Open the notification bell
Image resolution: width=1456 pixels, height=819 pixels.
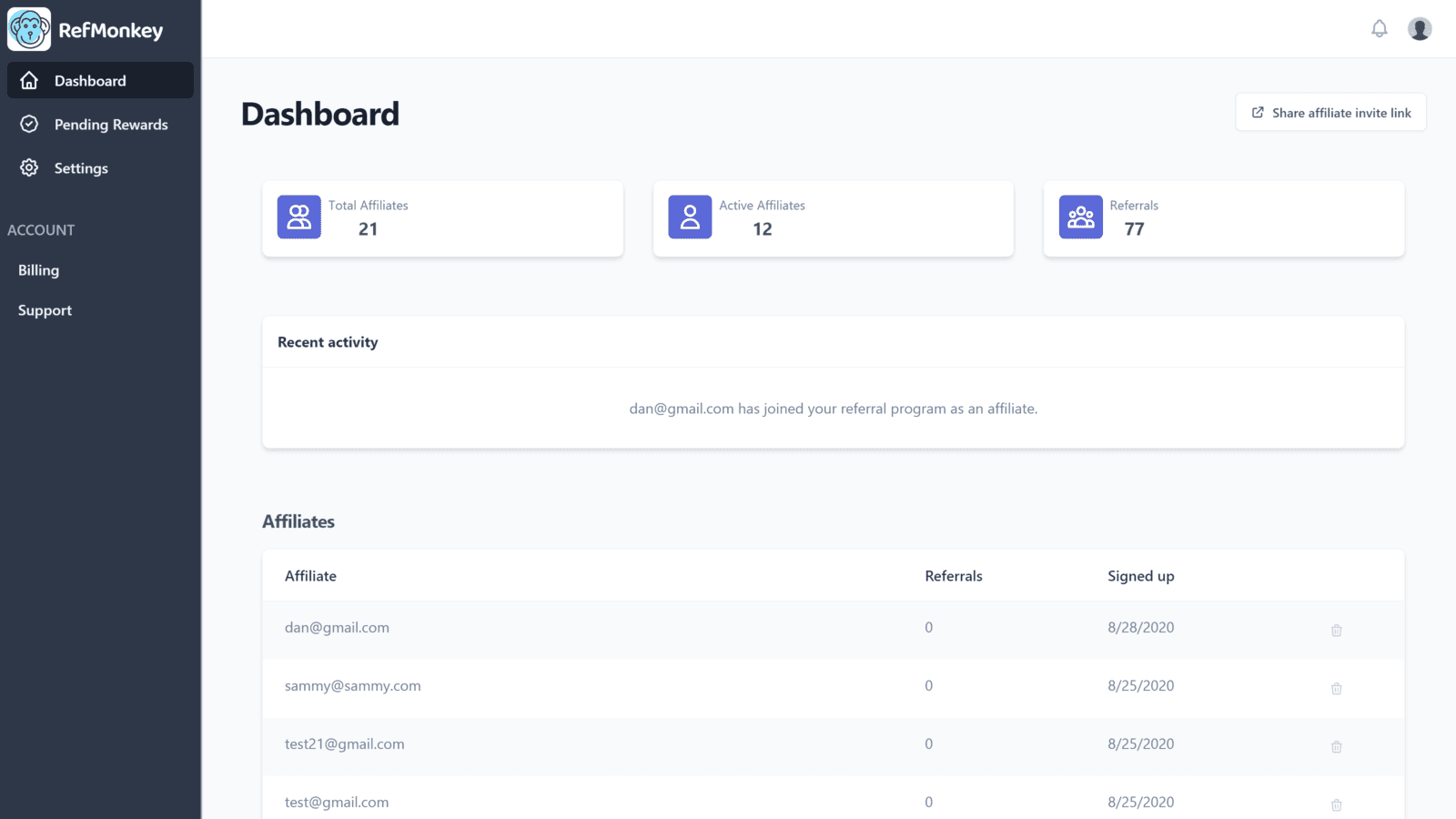point(1380,28)
